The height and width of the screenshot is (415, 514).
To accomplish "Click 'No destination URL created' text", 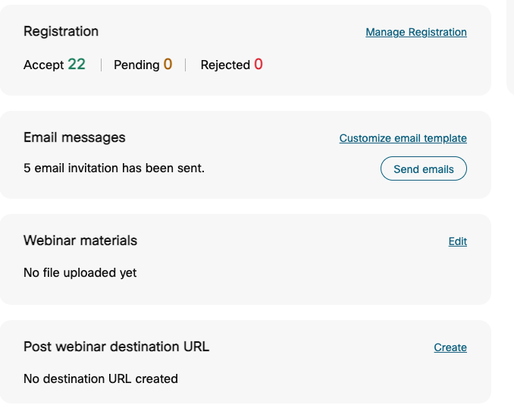I will (101, 379).
